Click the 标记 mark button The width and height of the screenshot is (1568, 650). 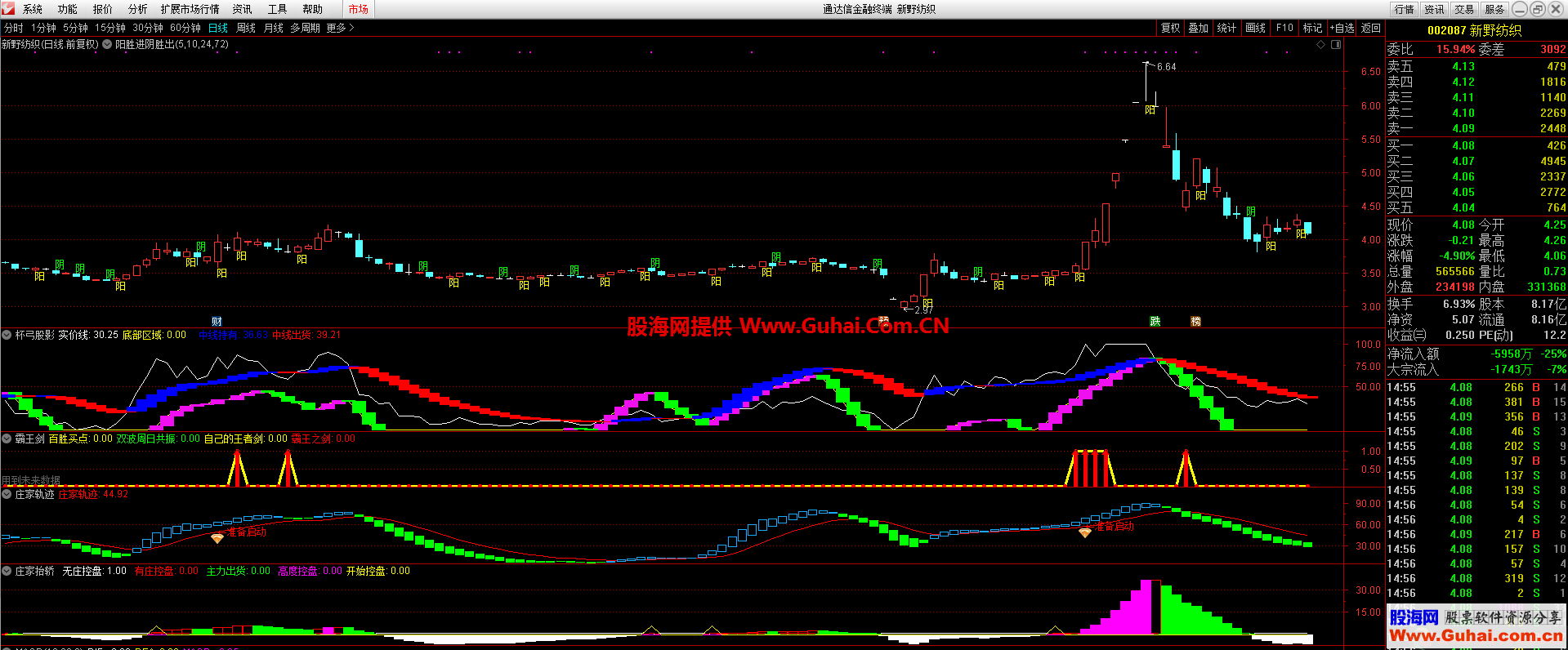pyautogui.click(x=1312, y=28)
